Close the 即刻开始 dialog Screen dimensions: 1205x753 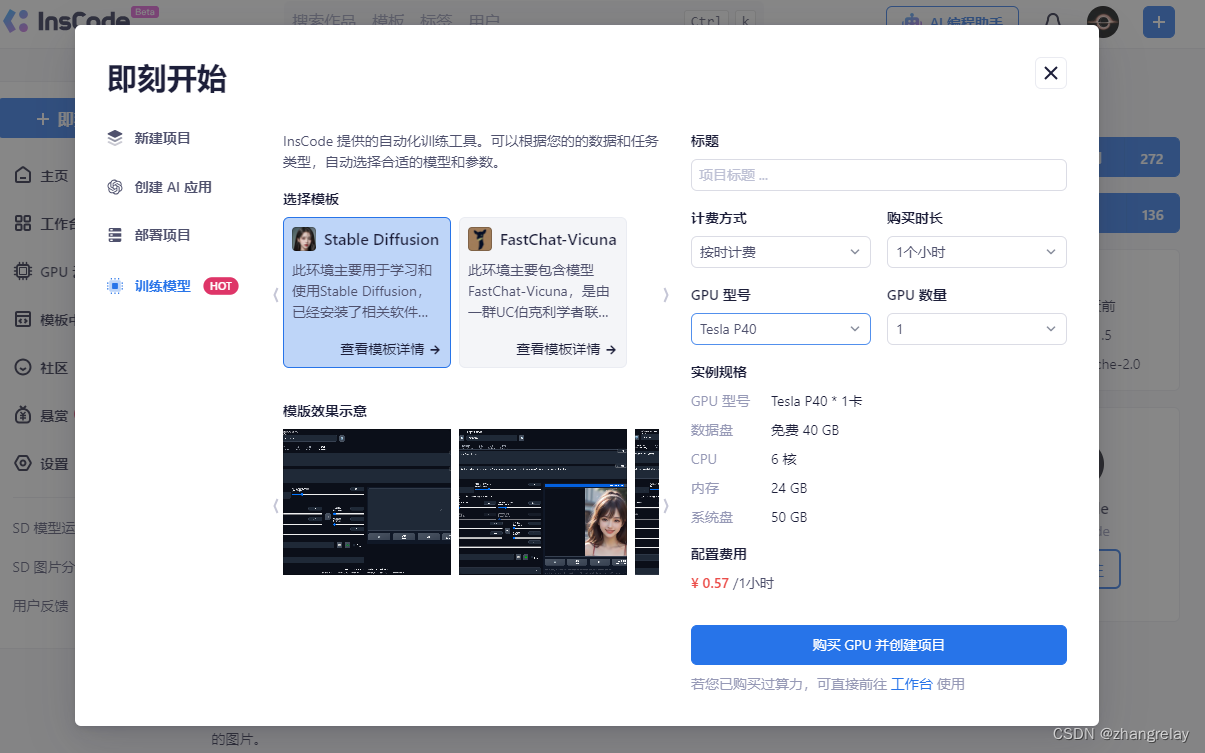coord(1050,73)
